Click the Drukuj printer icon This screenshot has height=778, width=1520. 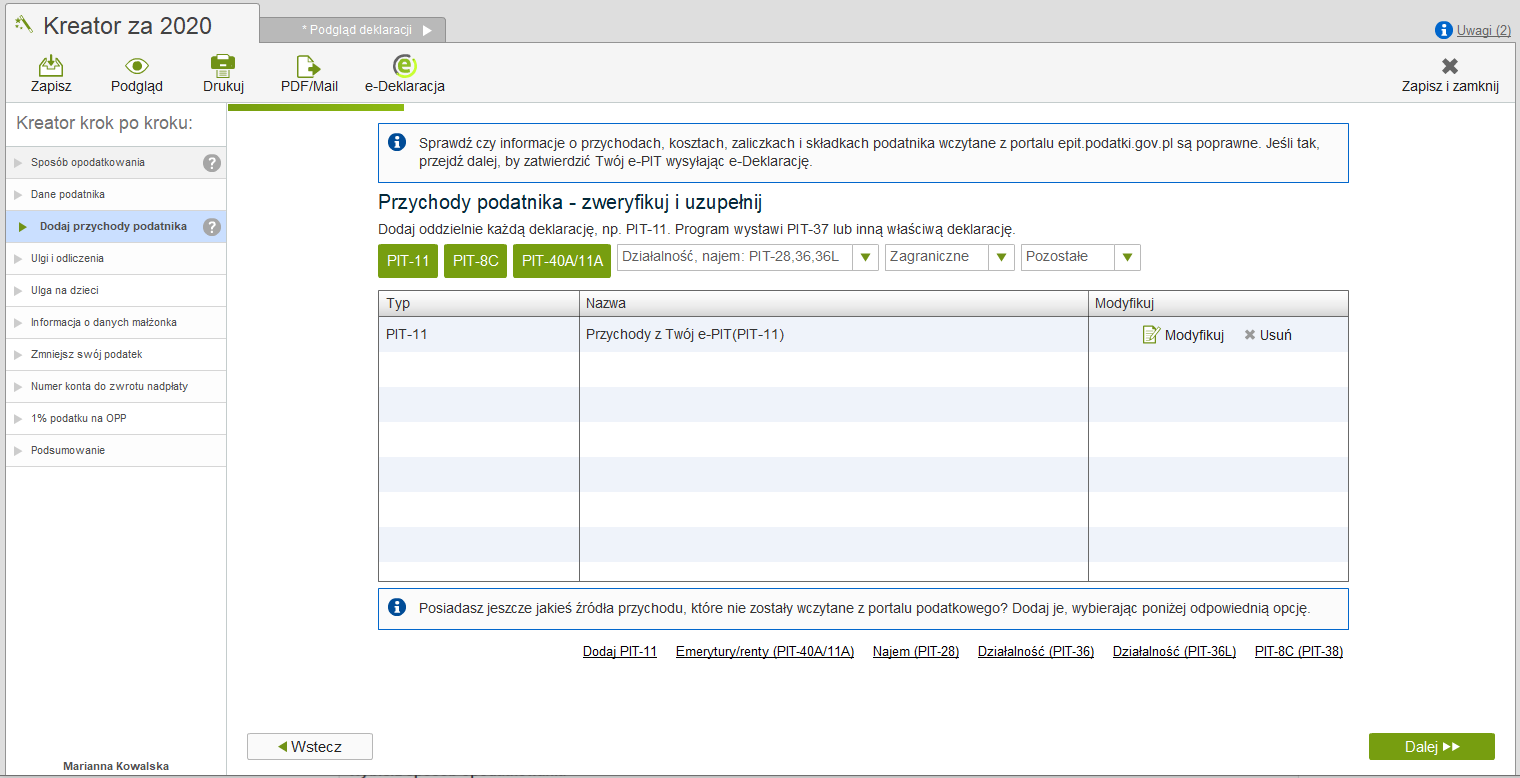pos(223,66)
